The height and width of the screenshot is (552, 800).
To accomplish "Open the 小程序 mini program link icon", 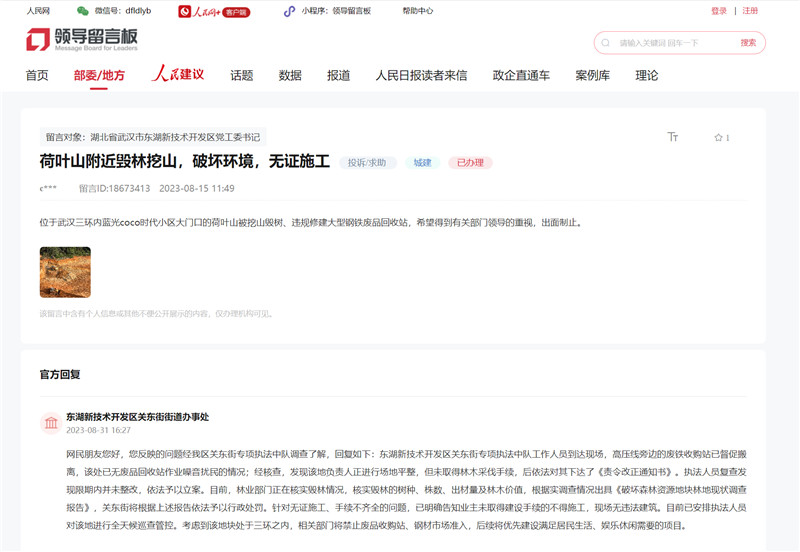I will click(x=289, y=11).
